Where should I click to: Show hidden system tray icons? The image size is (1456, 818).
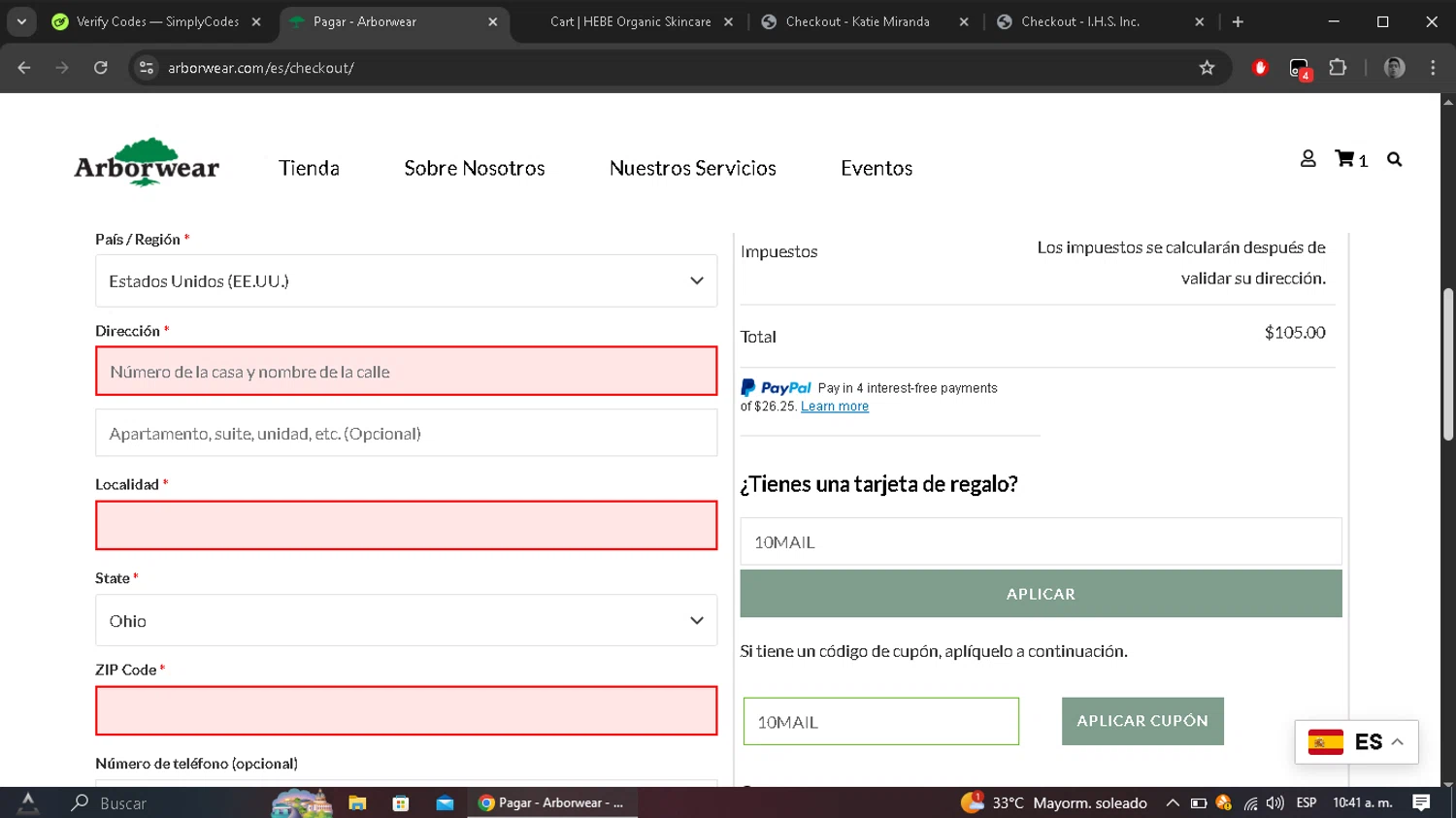1173,802
